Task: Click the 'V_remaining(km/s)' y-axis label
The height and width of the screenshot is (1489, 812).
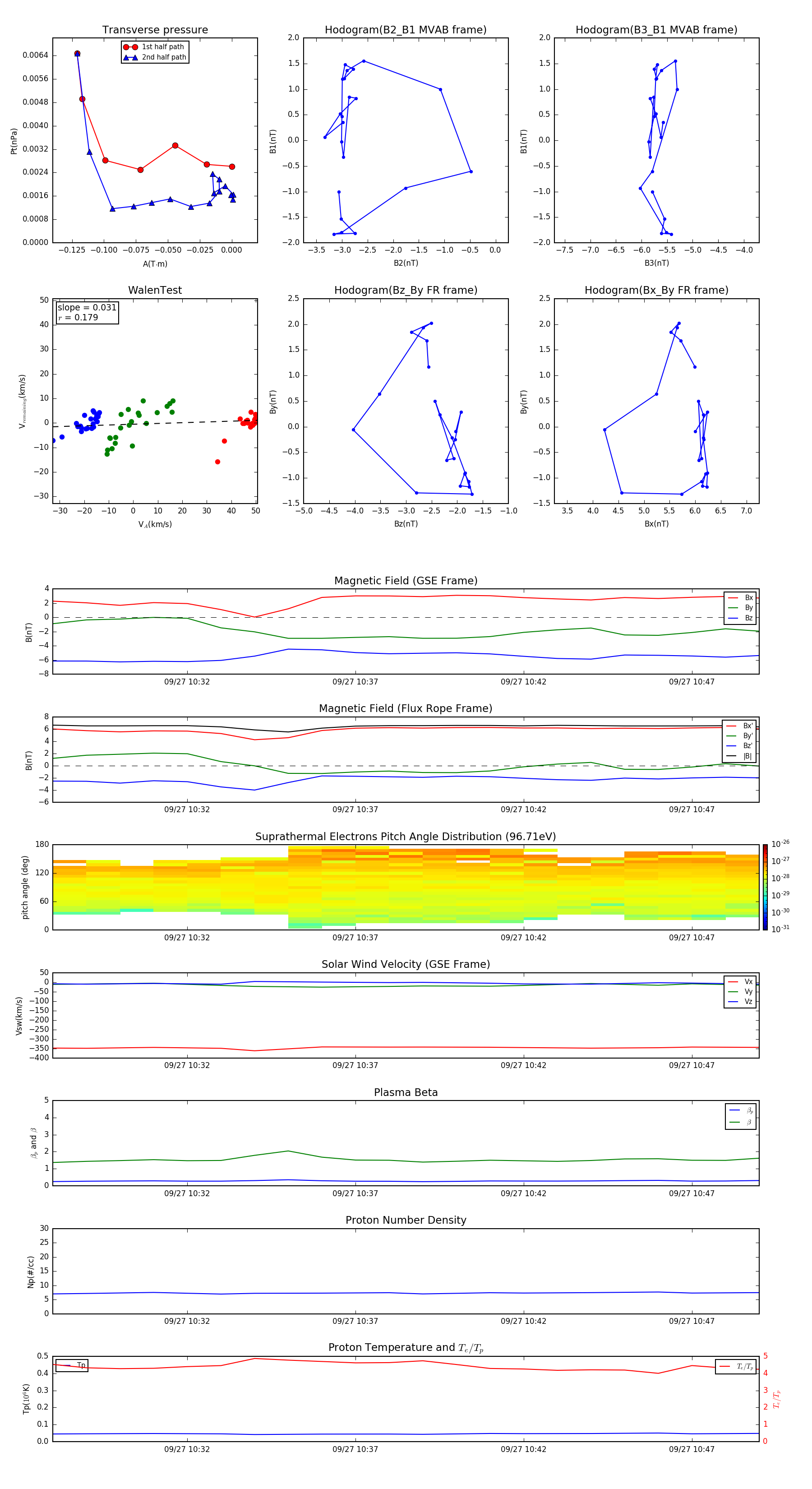Action: [23, 401]
